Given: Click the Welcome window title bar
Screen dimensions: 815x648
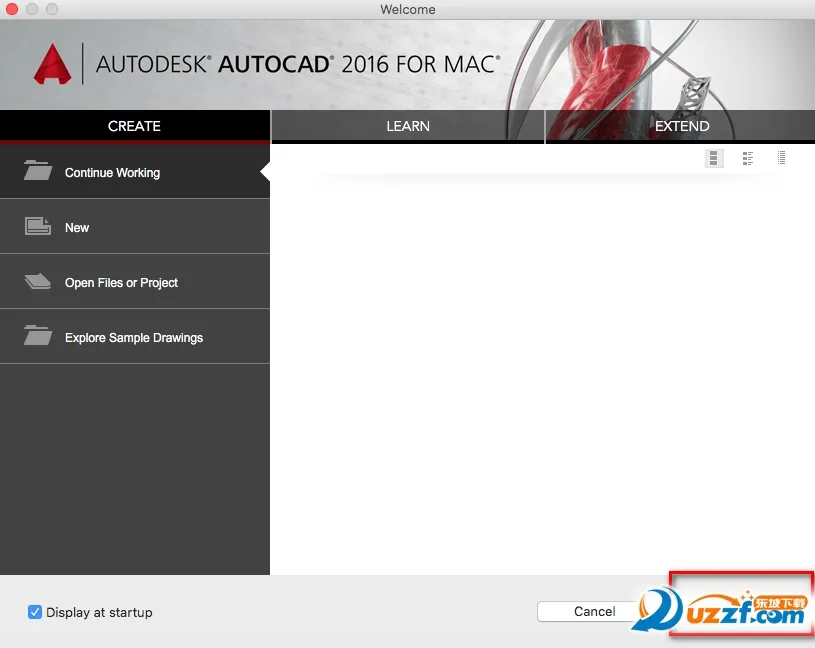Looking at the screenshot, I should click(x=407, y=9).
